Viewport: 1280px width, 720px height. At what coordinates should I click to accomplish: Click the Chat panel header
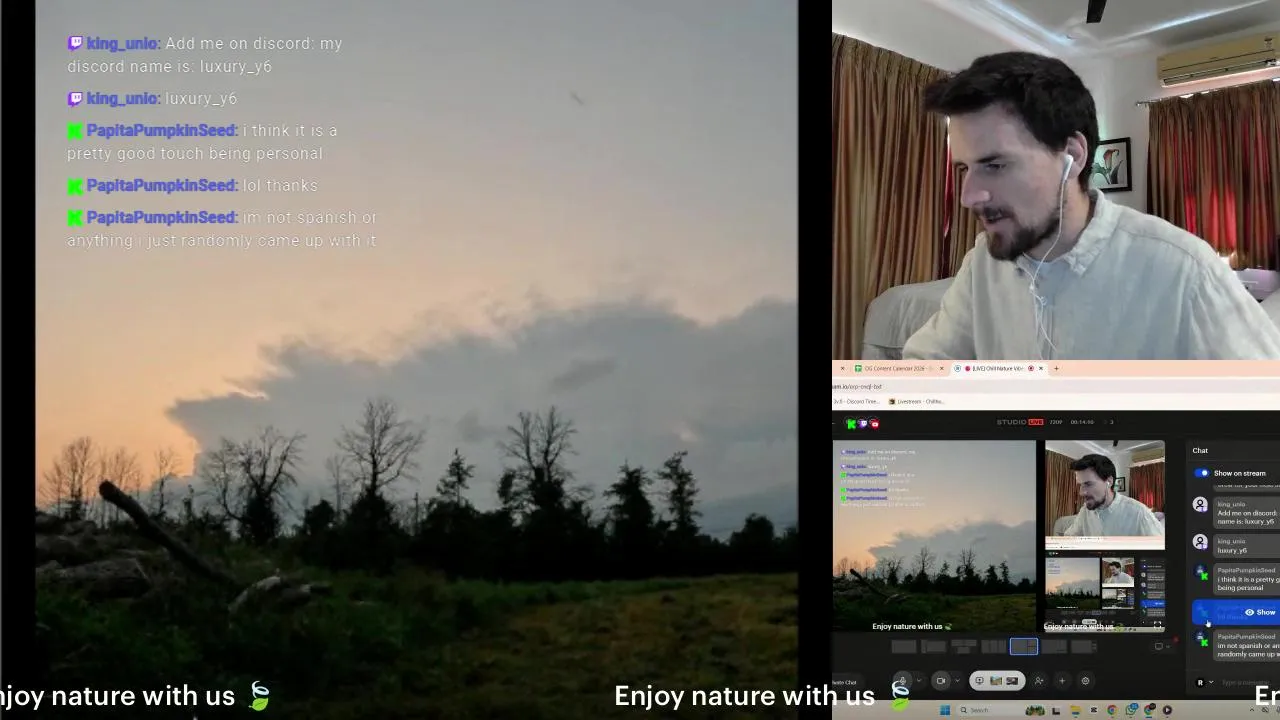click(x=1200, y=450)
